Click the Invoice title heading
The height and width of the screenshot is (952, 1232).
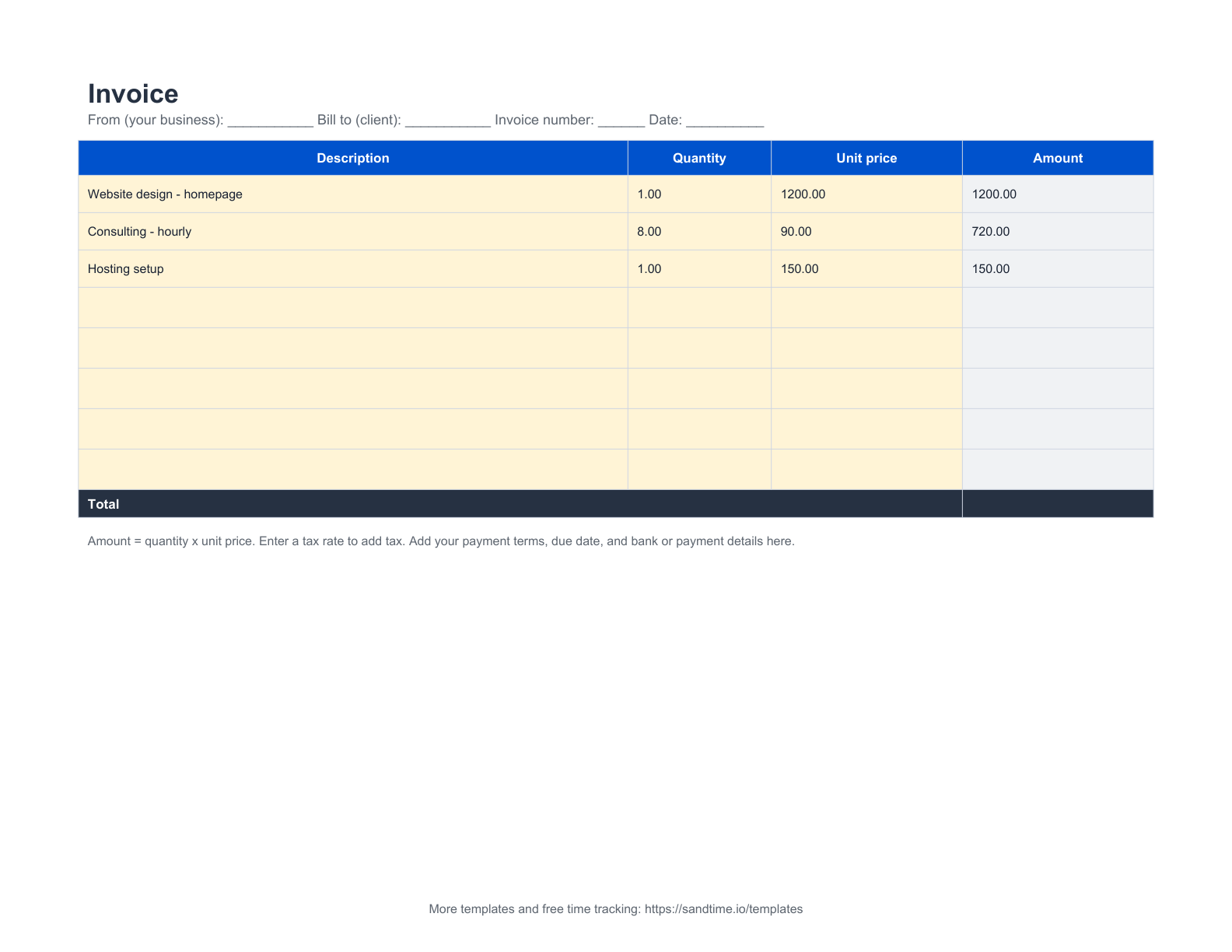[133, 93]
